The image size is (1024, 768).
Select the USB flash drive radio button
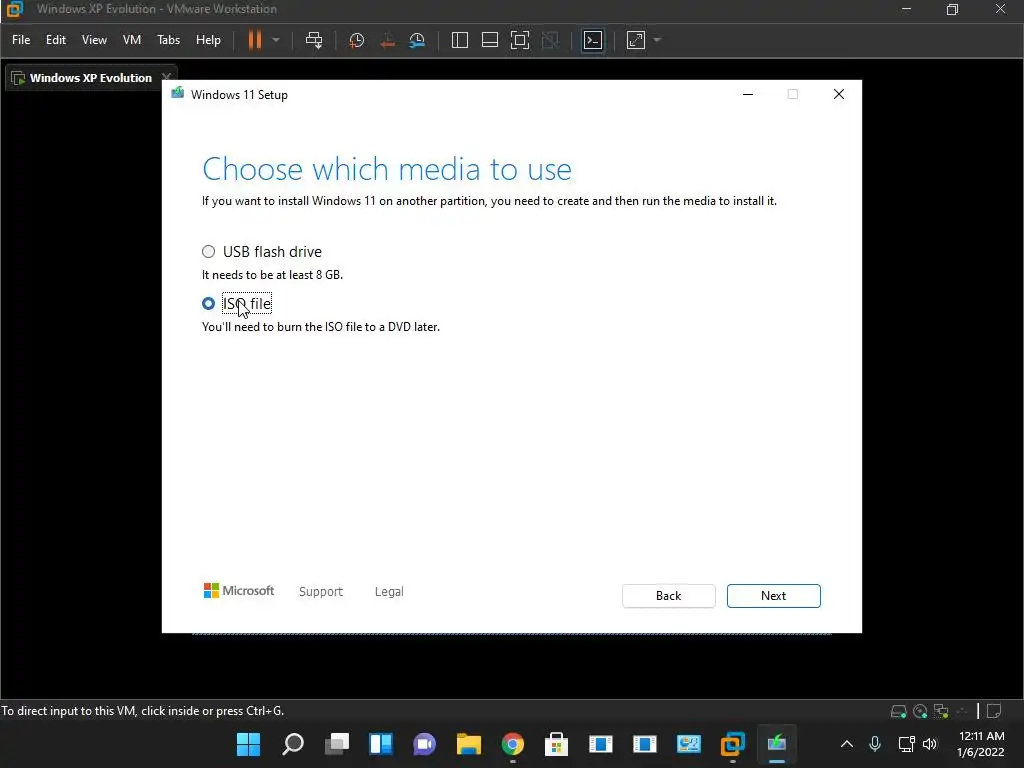[x=208, y=251]
